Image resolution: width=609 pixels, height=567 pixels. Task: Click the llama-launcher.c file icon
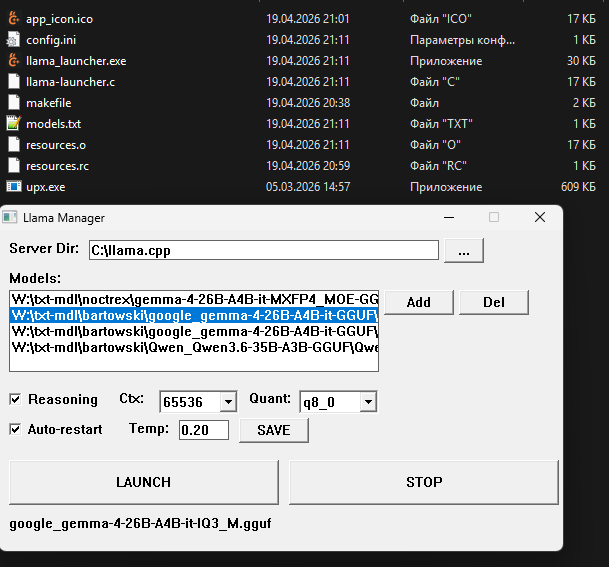tap(14, 82)
